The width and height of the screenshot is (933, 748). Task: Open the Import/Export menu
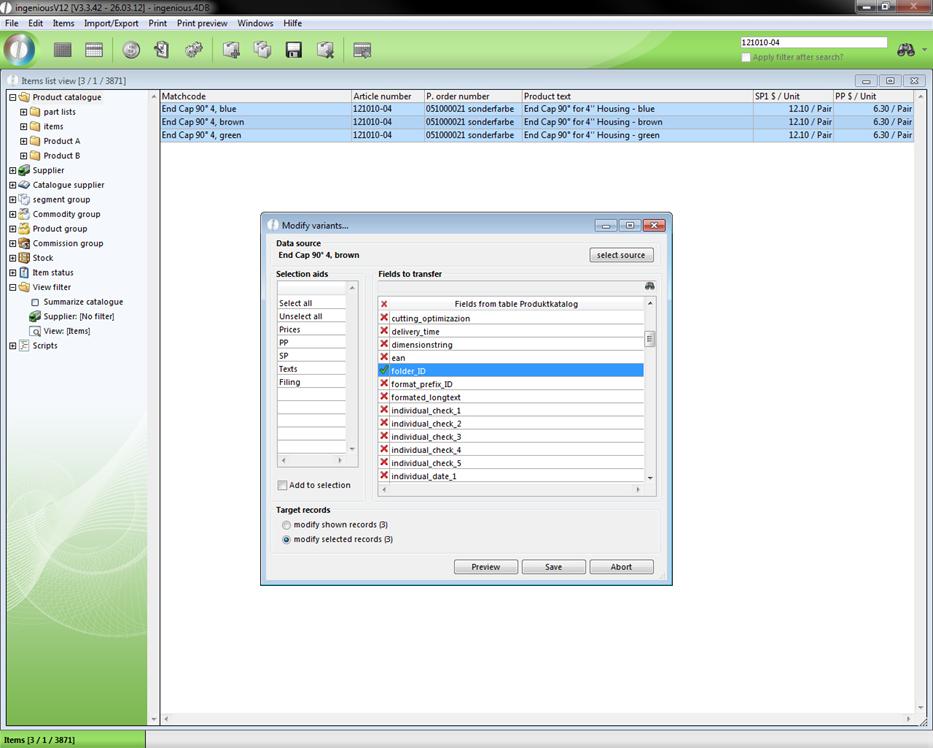[x=111, y=23]
